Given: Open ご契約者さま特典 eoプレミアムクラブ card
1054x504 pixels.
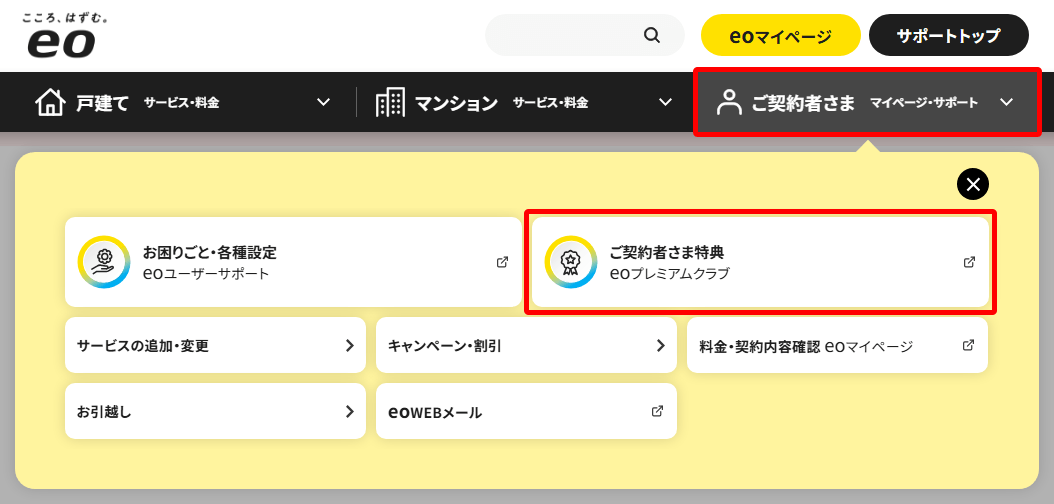Looking at the screenshot, I should tap(760, 262).
